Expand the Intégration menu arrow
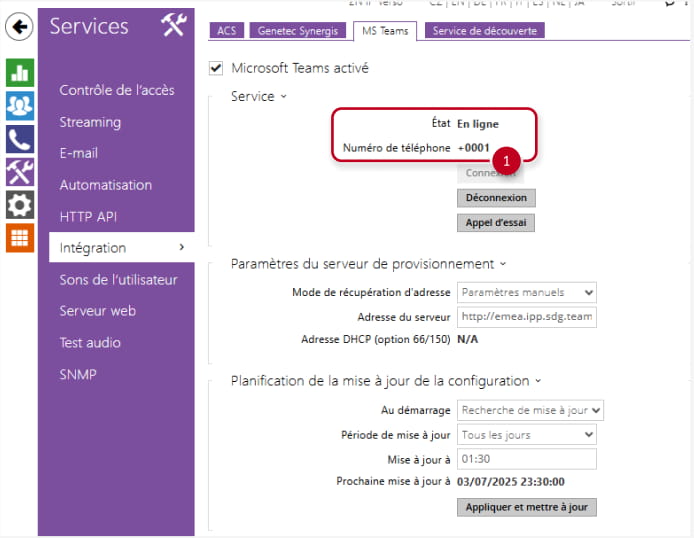Viewport: 694px width, 538px height. pyautogui.click(x=181, y=247)
